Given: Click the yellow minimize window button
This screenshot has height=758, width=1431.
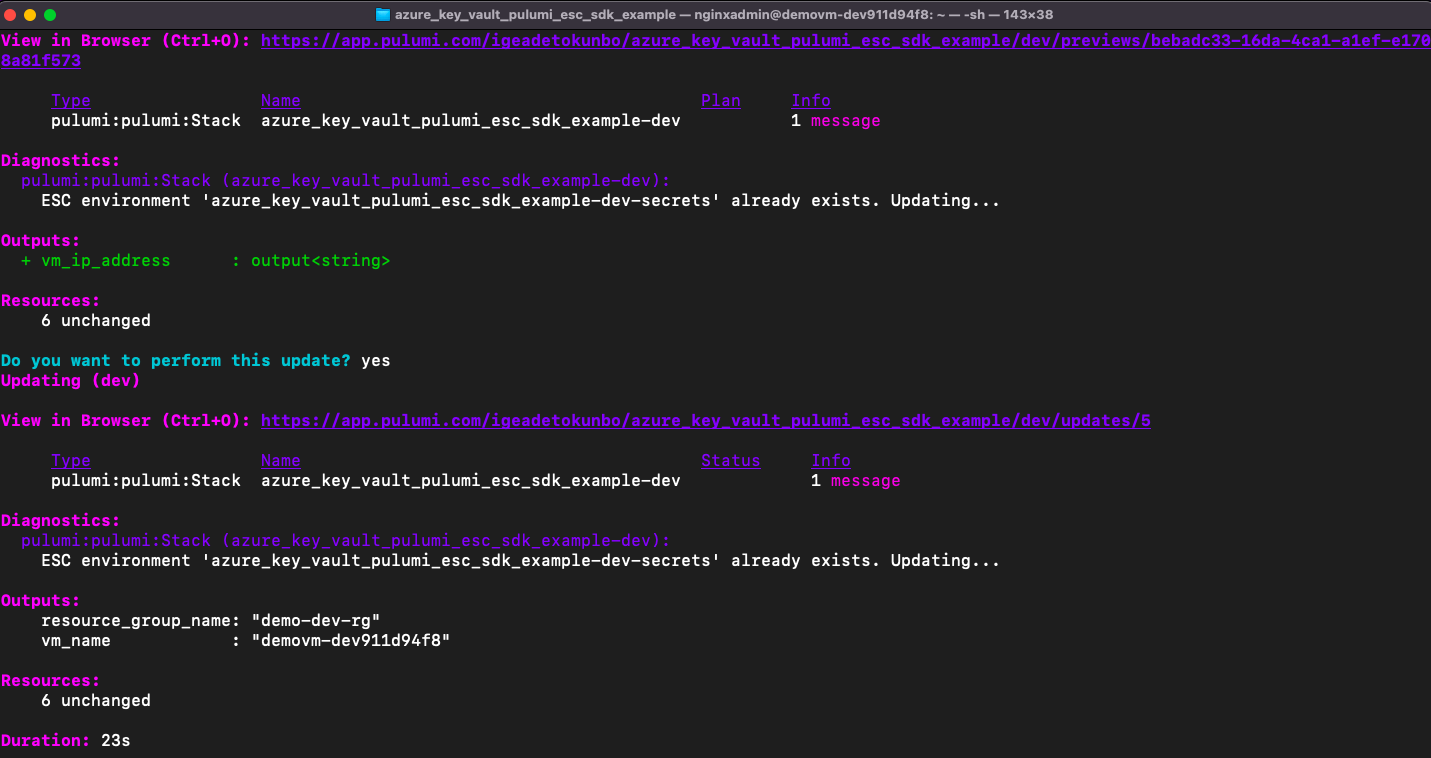Looking at the screenshot, I should (x=31, y=15).
